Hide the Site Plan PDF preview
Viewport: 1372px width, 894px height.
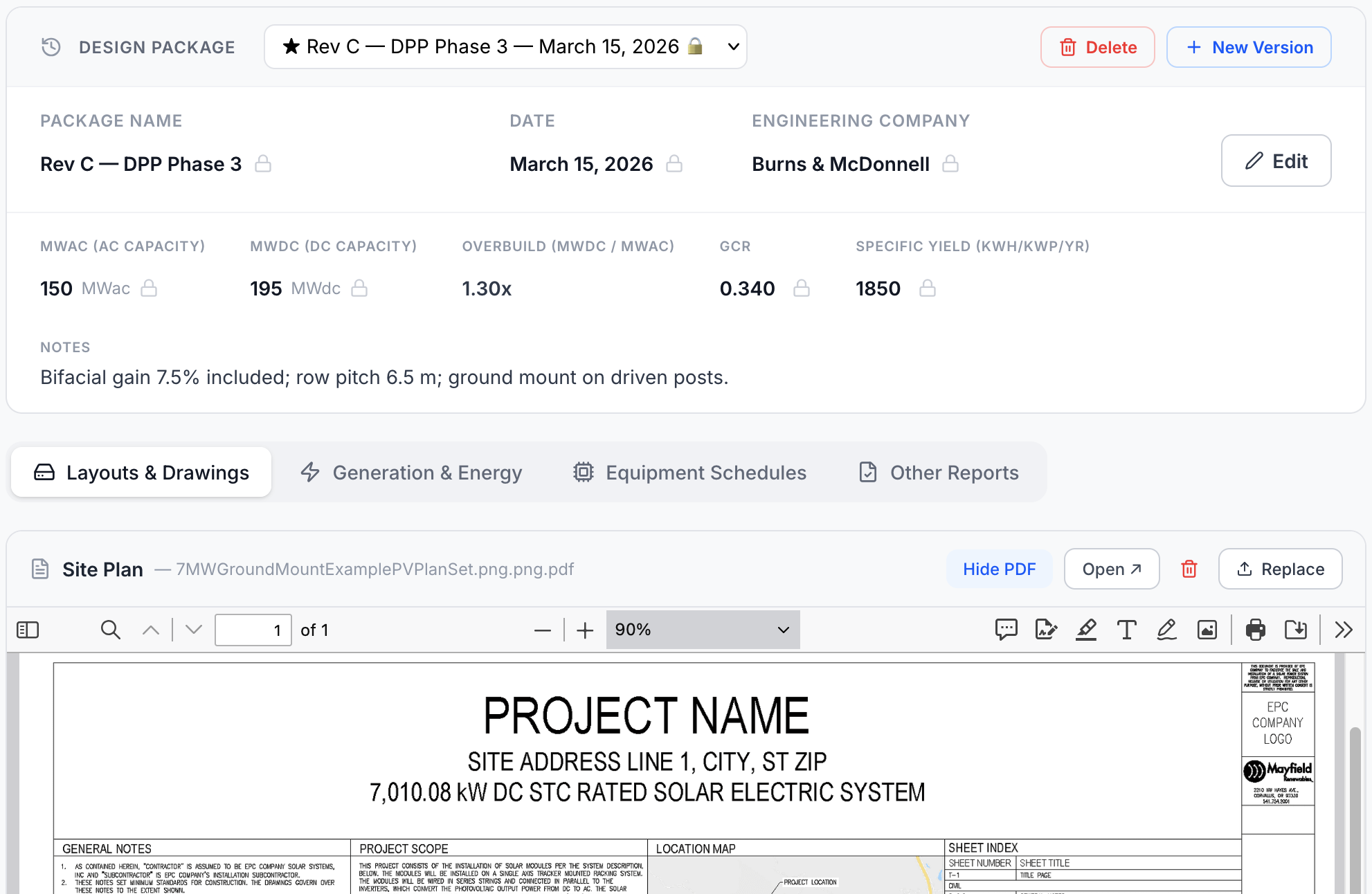[x=999, y=569]
